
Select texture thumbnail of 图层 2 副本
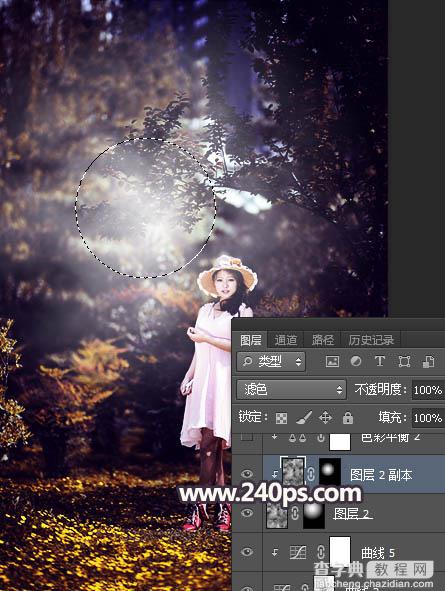click(293, 472)
